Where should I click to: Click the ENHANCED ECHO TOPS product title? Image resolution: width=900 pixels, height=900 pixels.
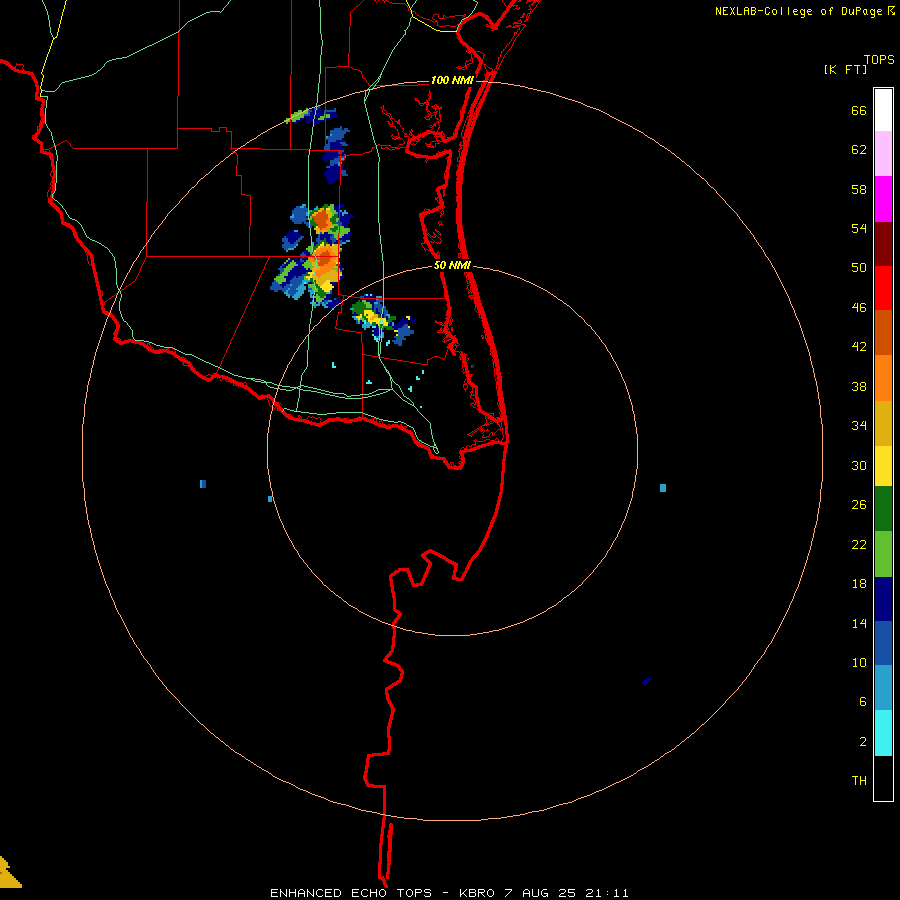(x=354, y=893)
